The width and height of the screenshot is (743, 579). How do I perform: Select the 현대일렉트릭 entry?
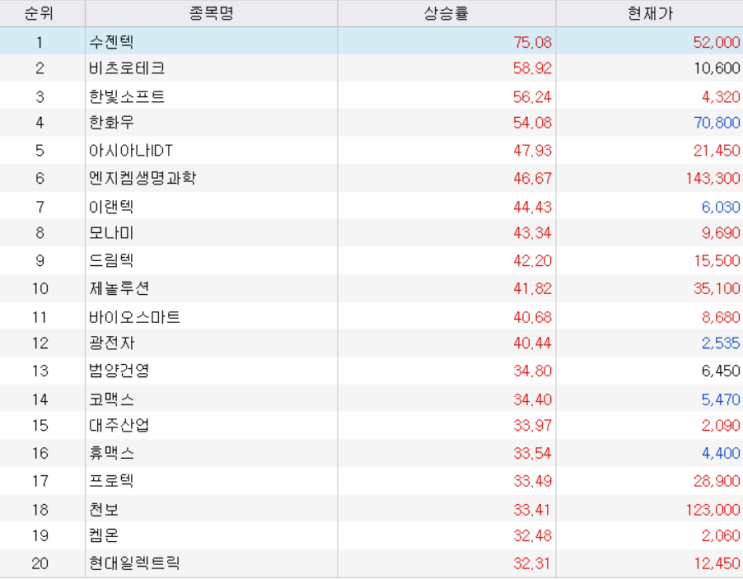(135, 563)
